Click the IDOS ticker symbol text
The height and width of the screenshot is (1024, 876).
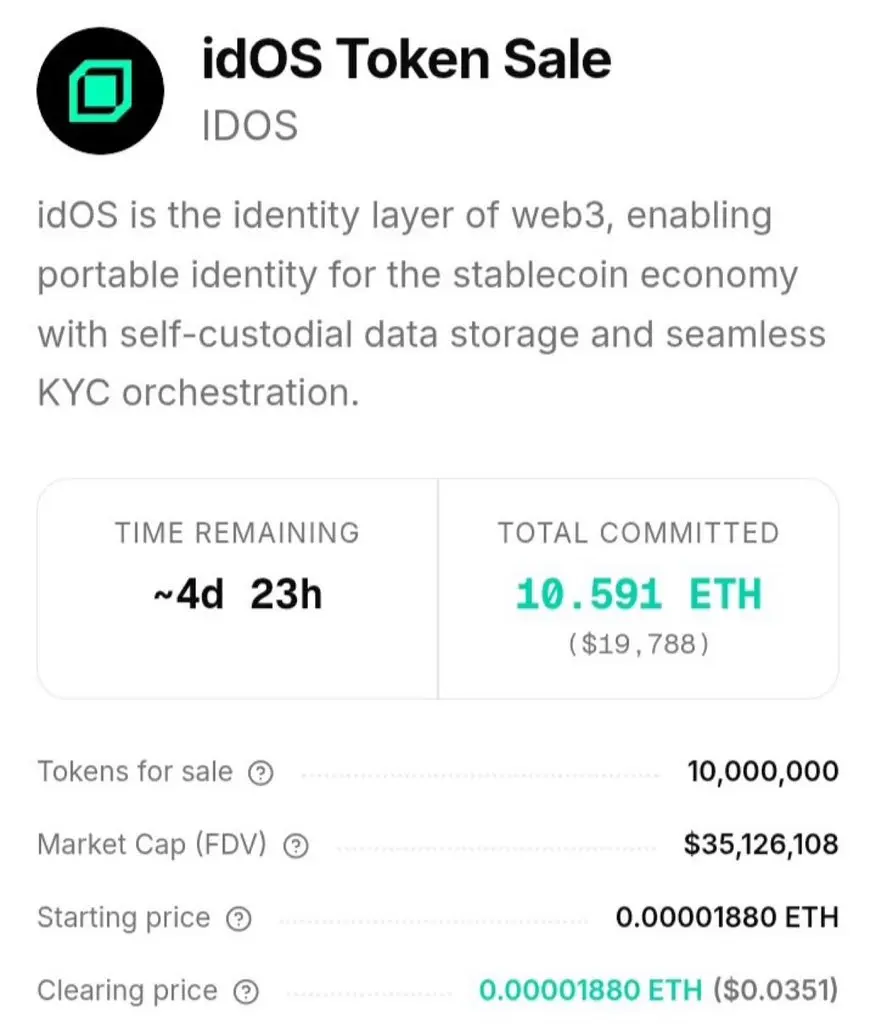pos(250,125)
